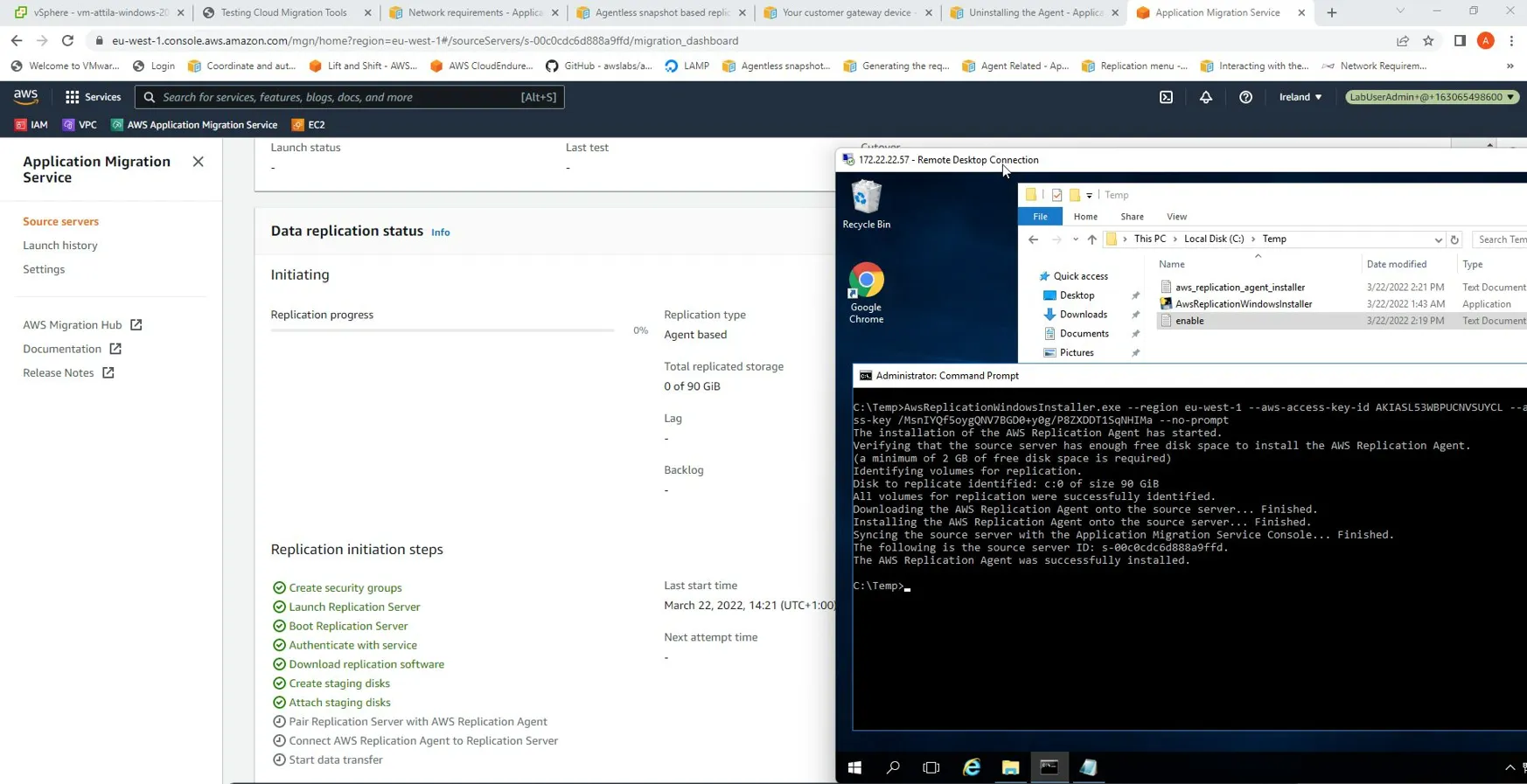This screenshot has width=1527, height=784.
Task: Open the Chrome profile avatar
Action: tap(1486, 40)
